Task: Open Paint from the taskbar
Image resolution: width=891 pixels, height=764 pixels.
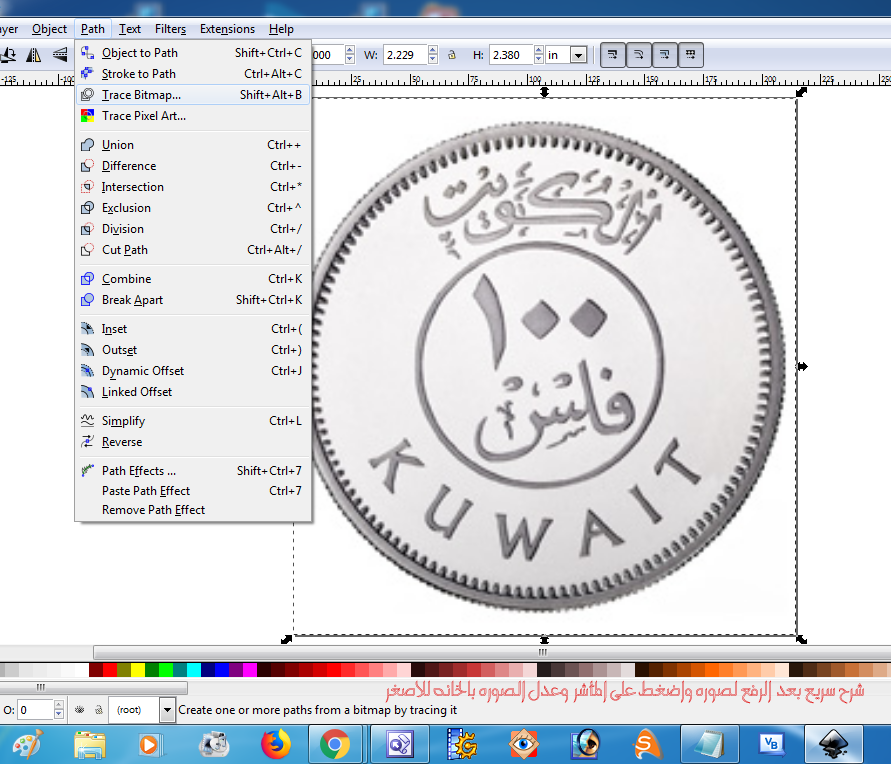Action: click(x=27, y=744)
